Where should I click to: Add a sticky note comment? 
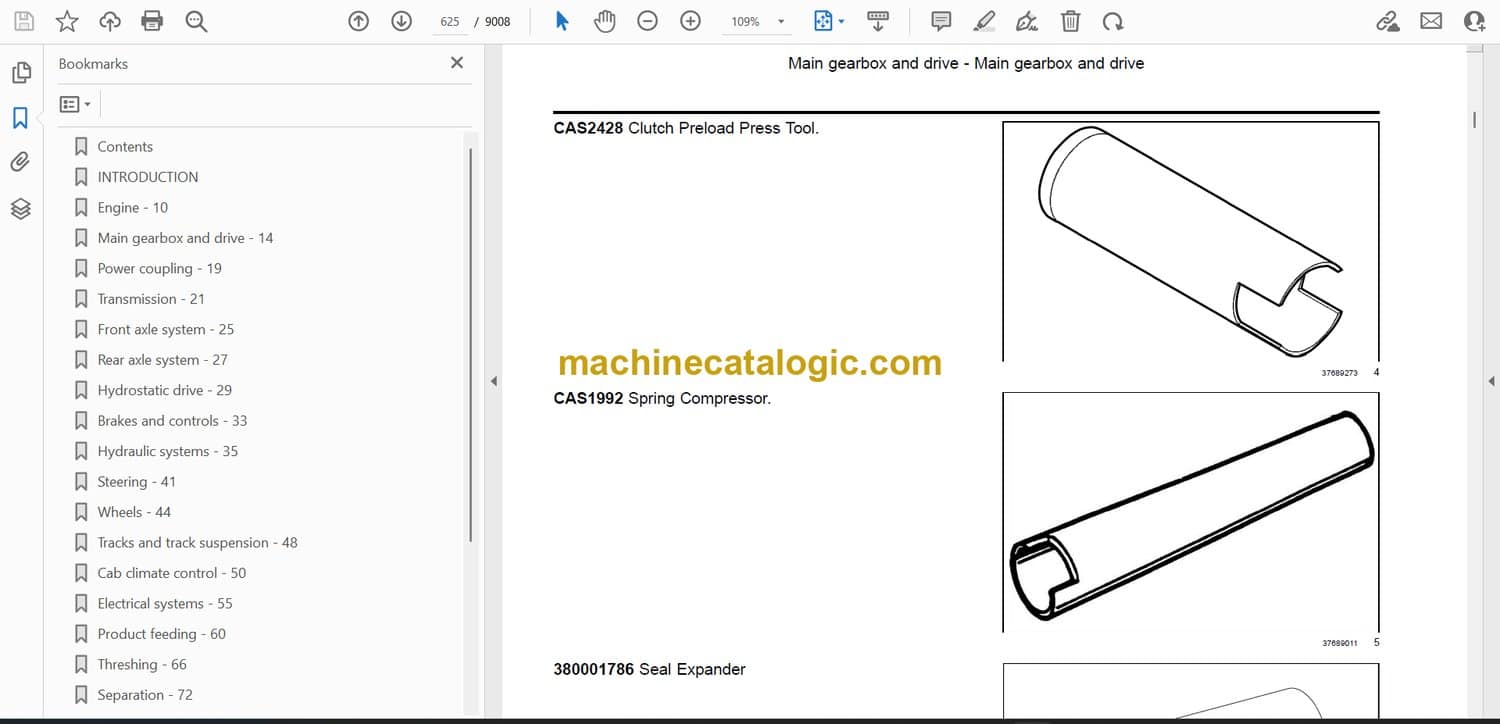(x=941, y=21)
